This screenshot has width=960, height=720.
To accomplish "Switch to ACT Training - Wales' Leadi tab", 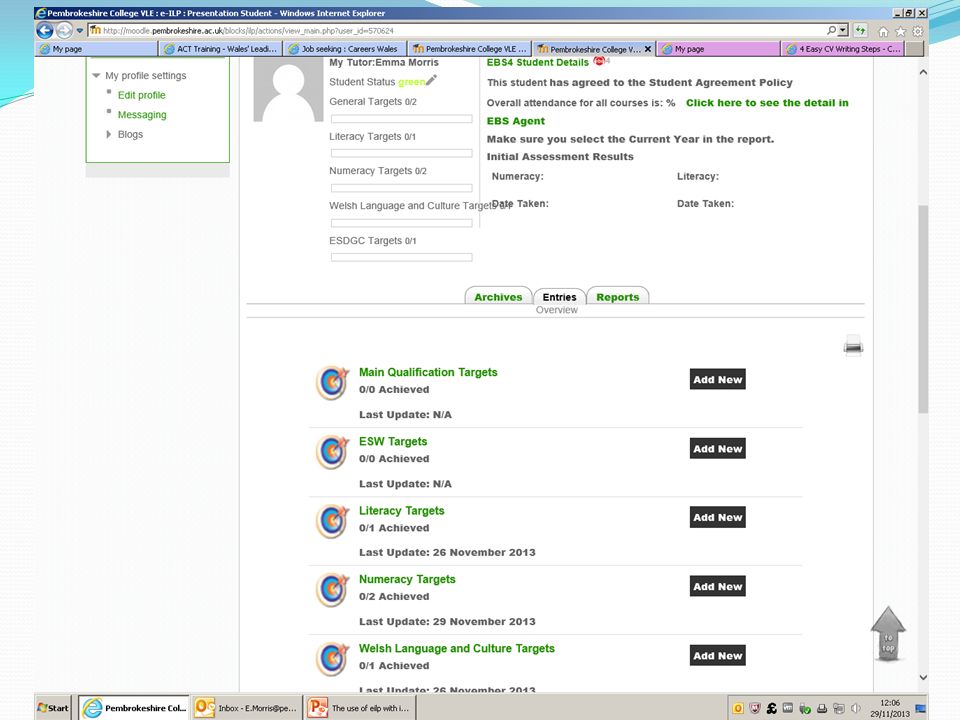I will (221, 49).
